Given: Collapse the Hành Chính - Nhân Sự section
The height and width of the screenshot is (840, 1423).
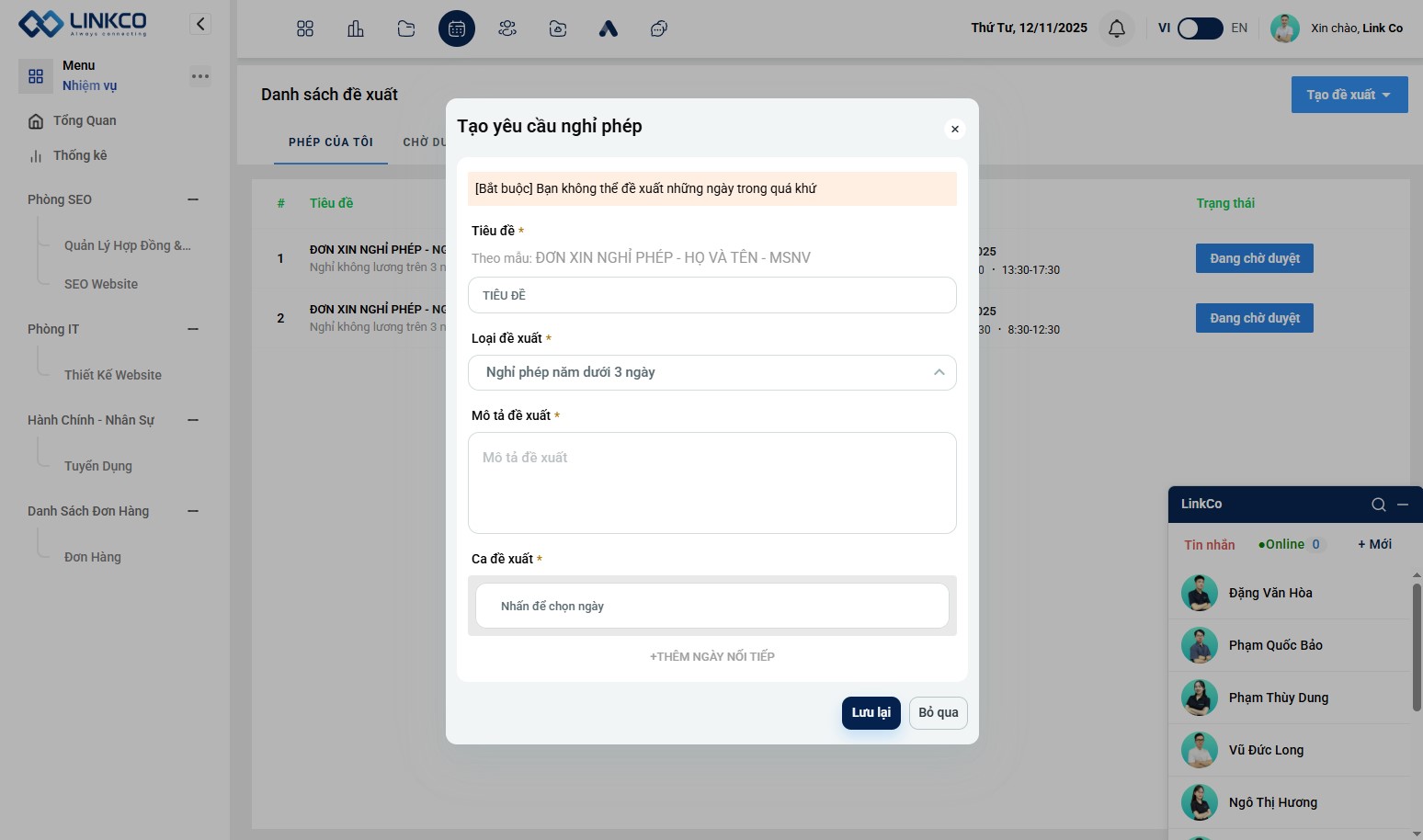Looking at the screenshot, I should [193, 420].
